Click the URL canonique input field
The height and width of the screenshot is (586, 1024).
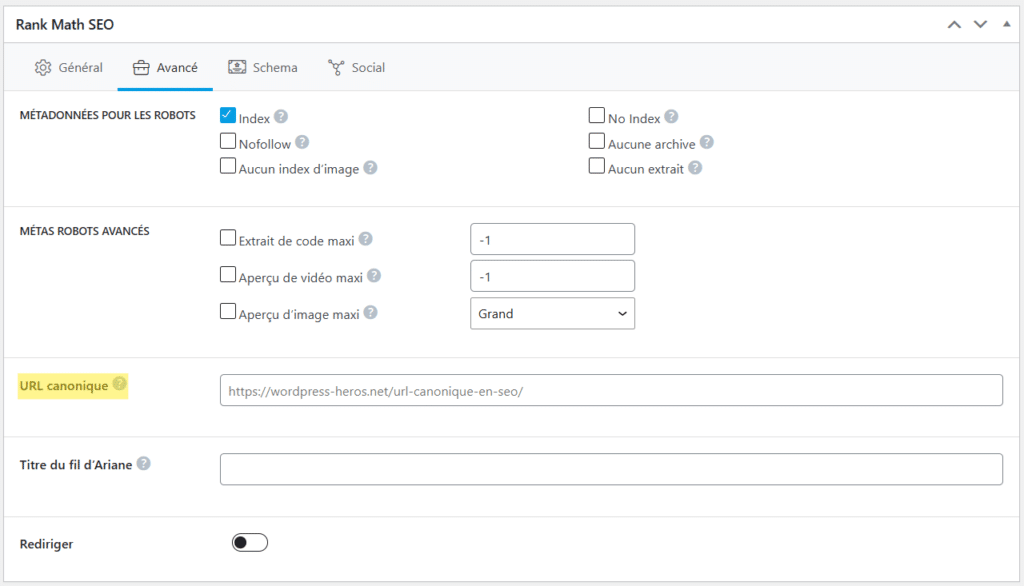[611, 390]
